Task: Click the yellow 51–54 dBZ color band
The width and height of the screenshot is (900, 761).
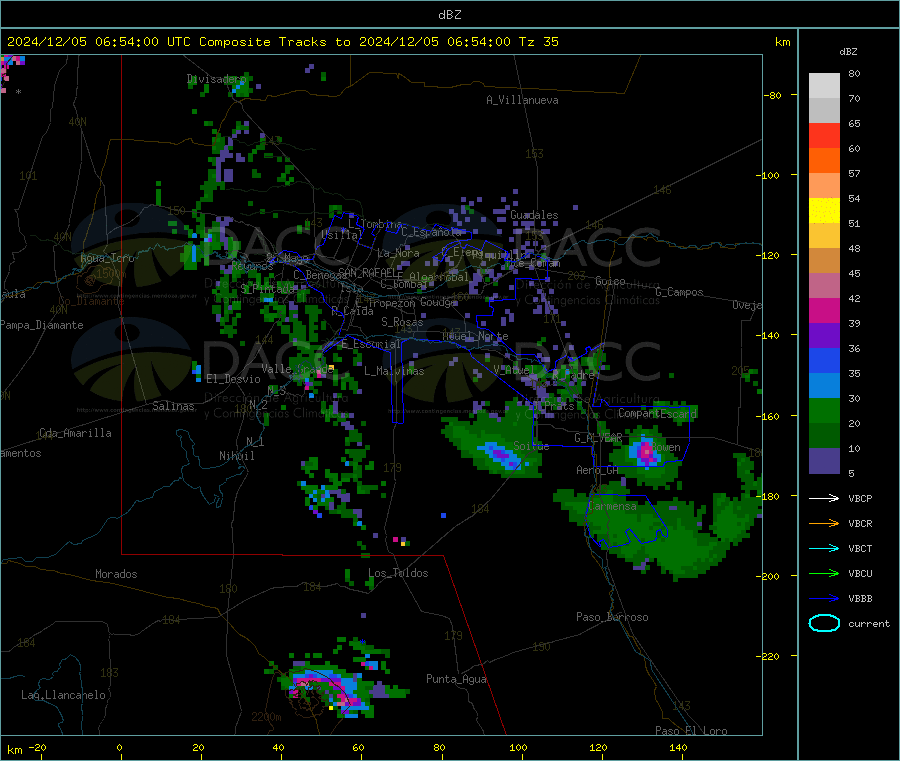Action: point(824,211)
